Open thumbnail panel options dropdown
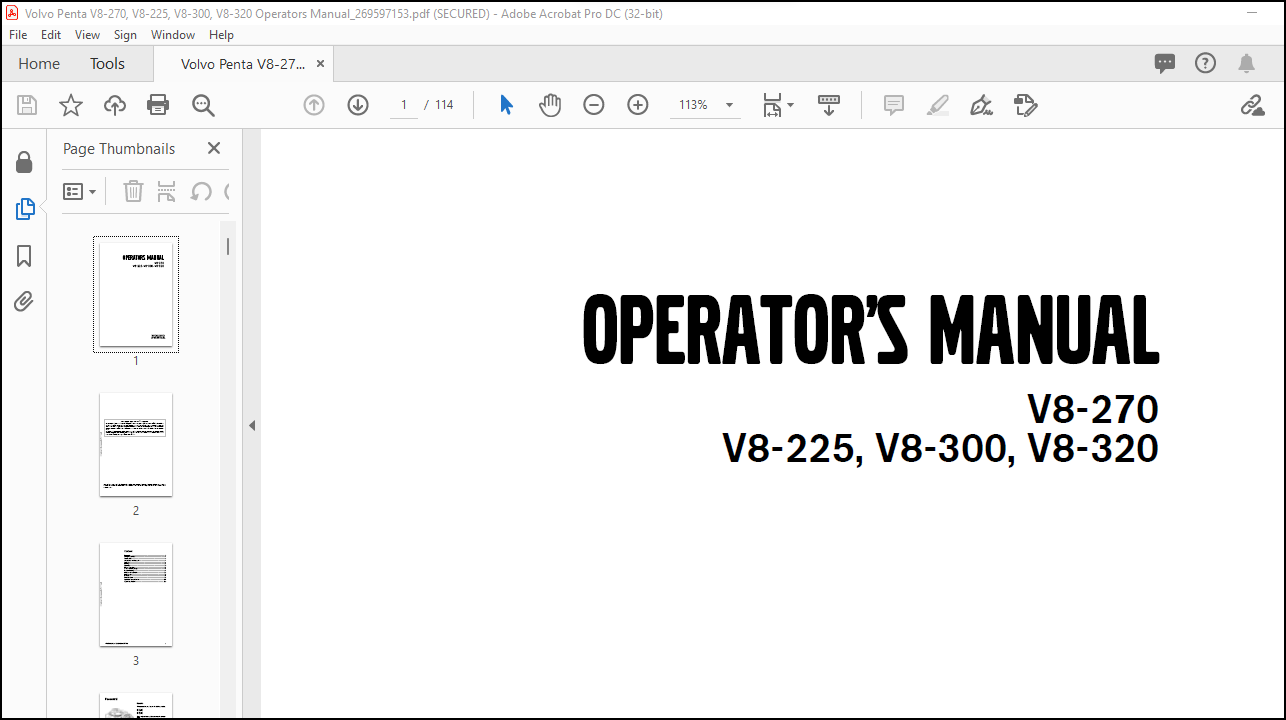 (x=79, y=191)
